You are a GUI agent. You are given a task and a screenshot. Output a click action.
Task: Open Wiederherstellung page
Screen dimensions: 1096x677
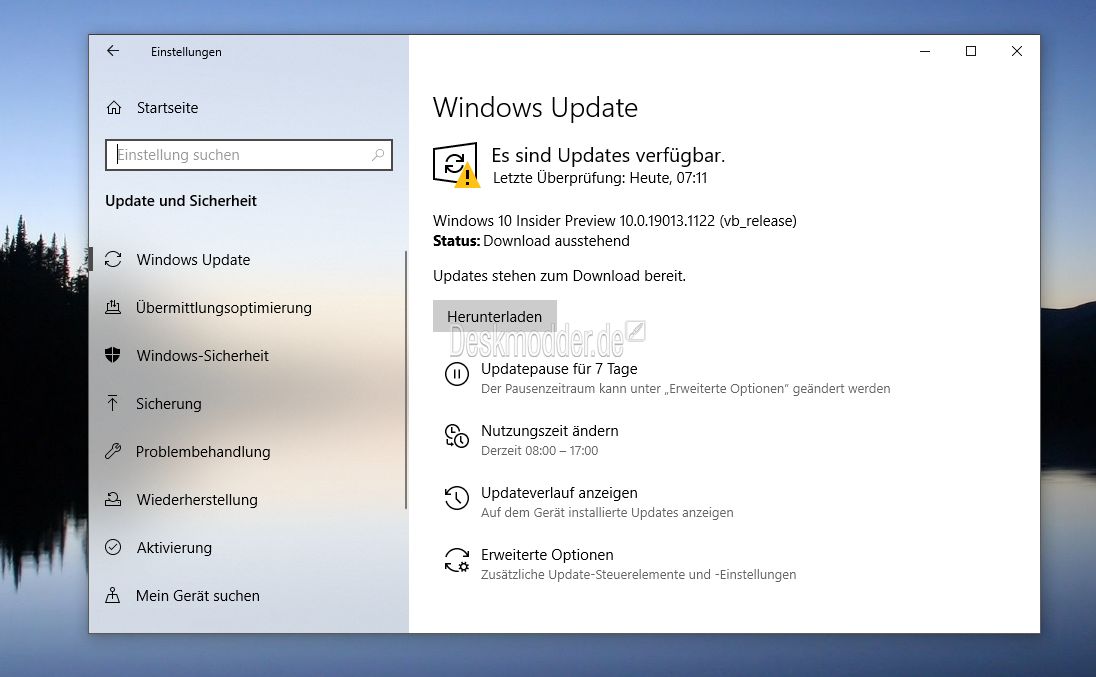[x=197, y=500]
